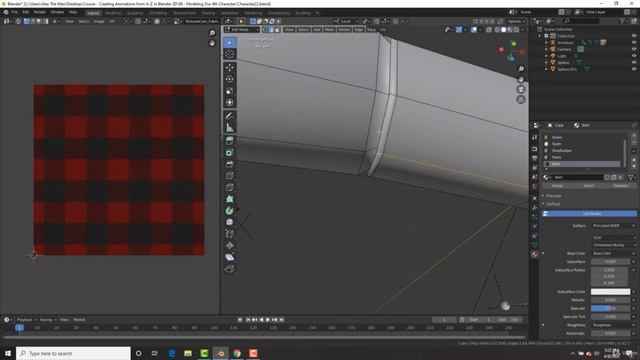
Task: Play the animation in timeline
Action: (268, 320)
